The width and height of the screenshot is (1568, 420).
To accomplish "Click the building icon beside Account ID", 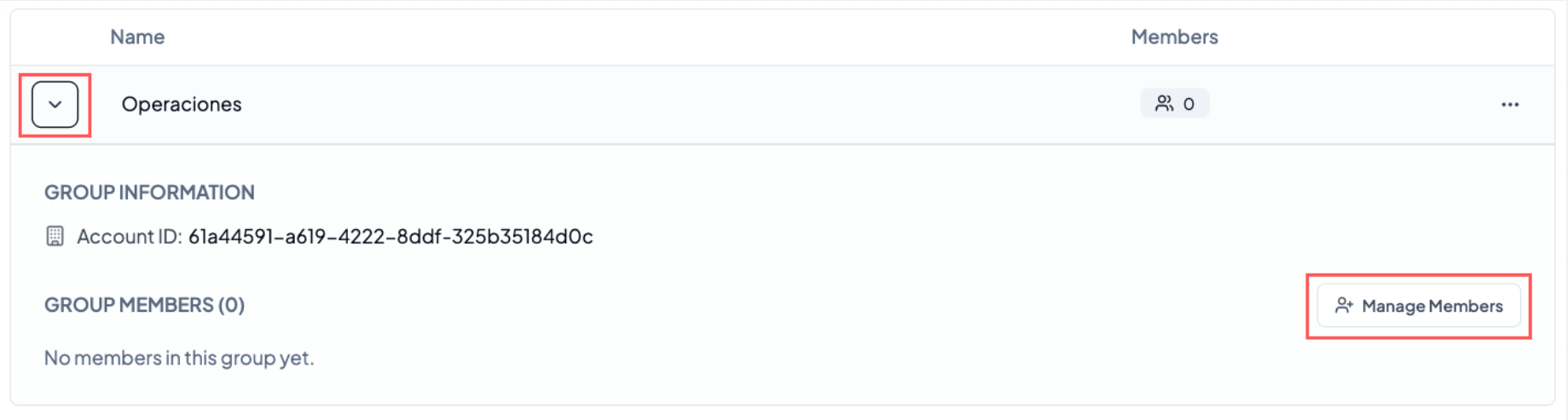I will [x=55, y=237].
